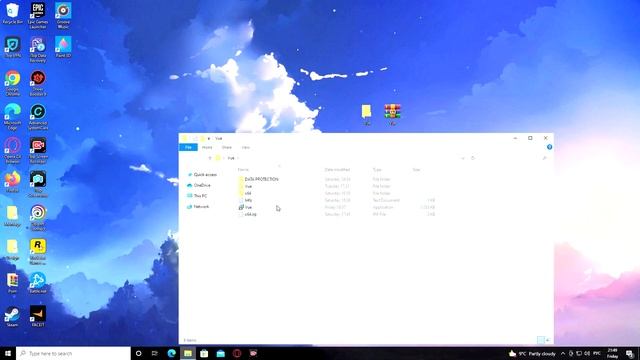Open the red Opera icon on taskbar
640x360 pixels.
(237, 353)
